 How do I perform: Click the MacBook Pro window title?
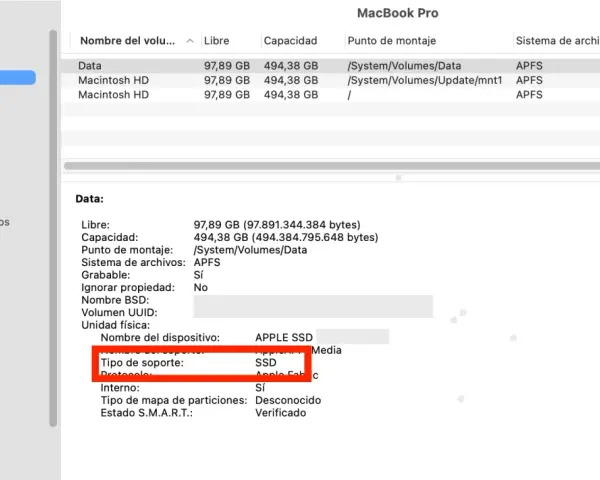[398, 13]
